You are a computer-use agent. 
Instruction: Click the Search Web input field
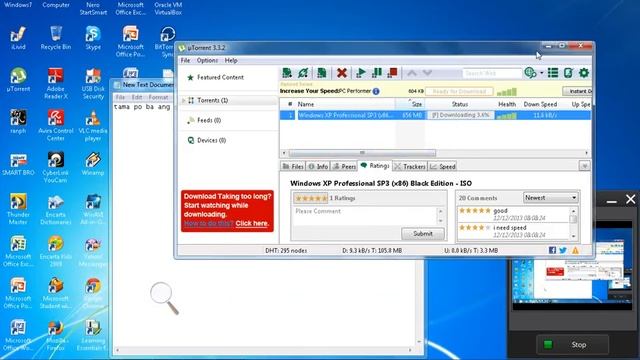click(x=492, y=73)
